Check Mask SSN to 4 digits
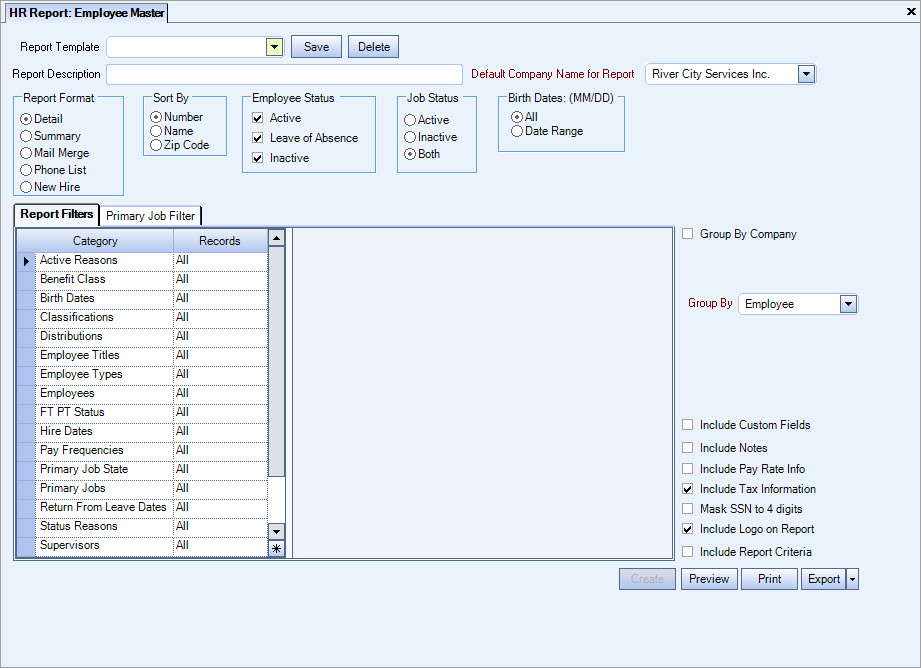 coord(687,508)
